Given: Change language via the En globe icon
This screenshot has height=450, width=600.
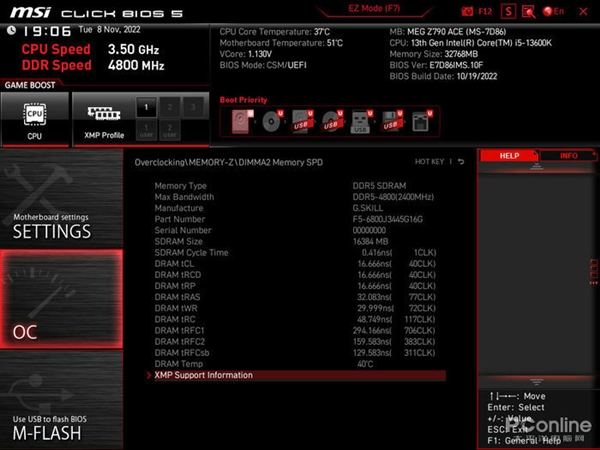Looking at the screenshot, I should (x=553, y=11).
